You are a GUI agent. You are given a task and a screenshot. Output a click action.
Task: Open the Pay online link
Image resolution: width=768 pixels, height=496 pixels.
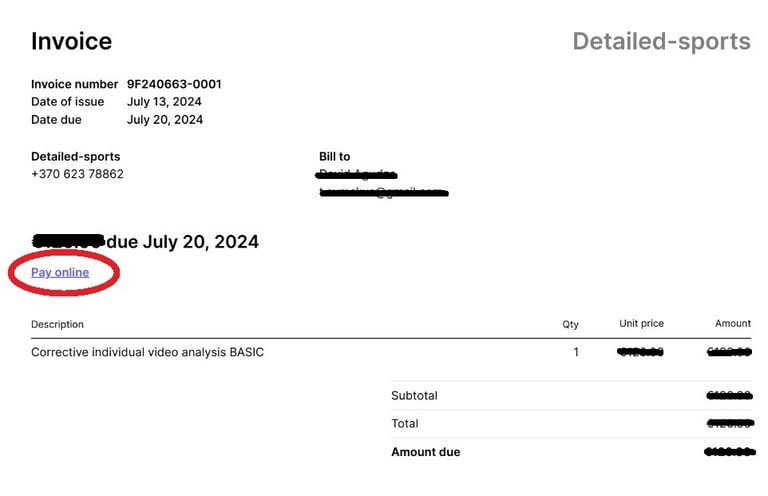click(x=60, y=272)
